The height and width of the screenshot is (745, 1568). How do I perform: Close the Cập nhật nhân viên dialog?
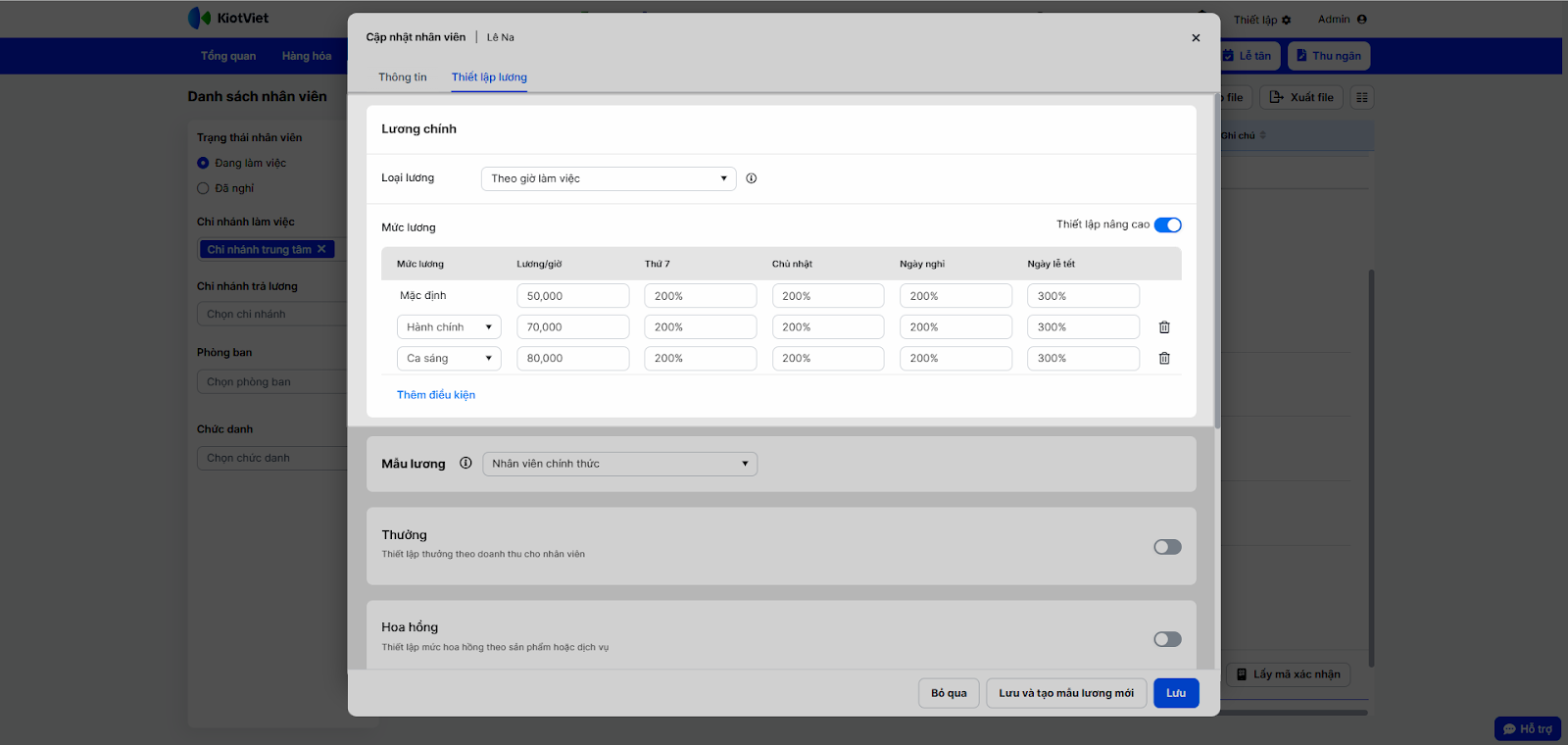[x=1196, y=38]
